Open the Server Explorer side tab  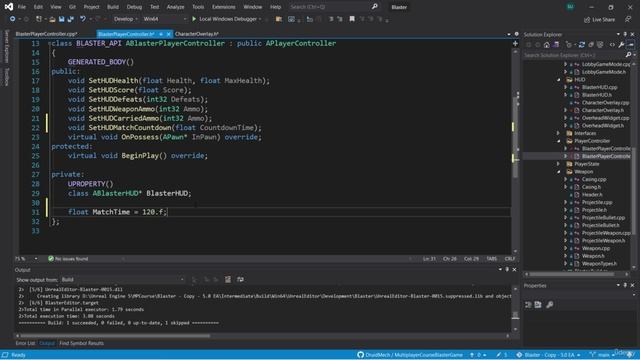coord(6,46)
